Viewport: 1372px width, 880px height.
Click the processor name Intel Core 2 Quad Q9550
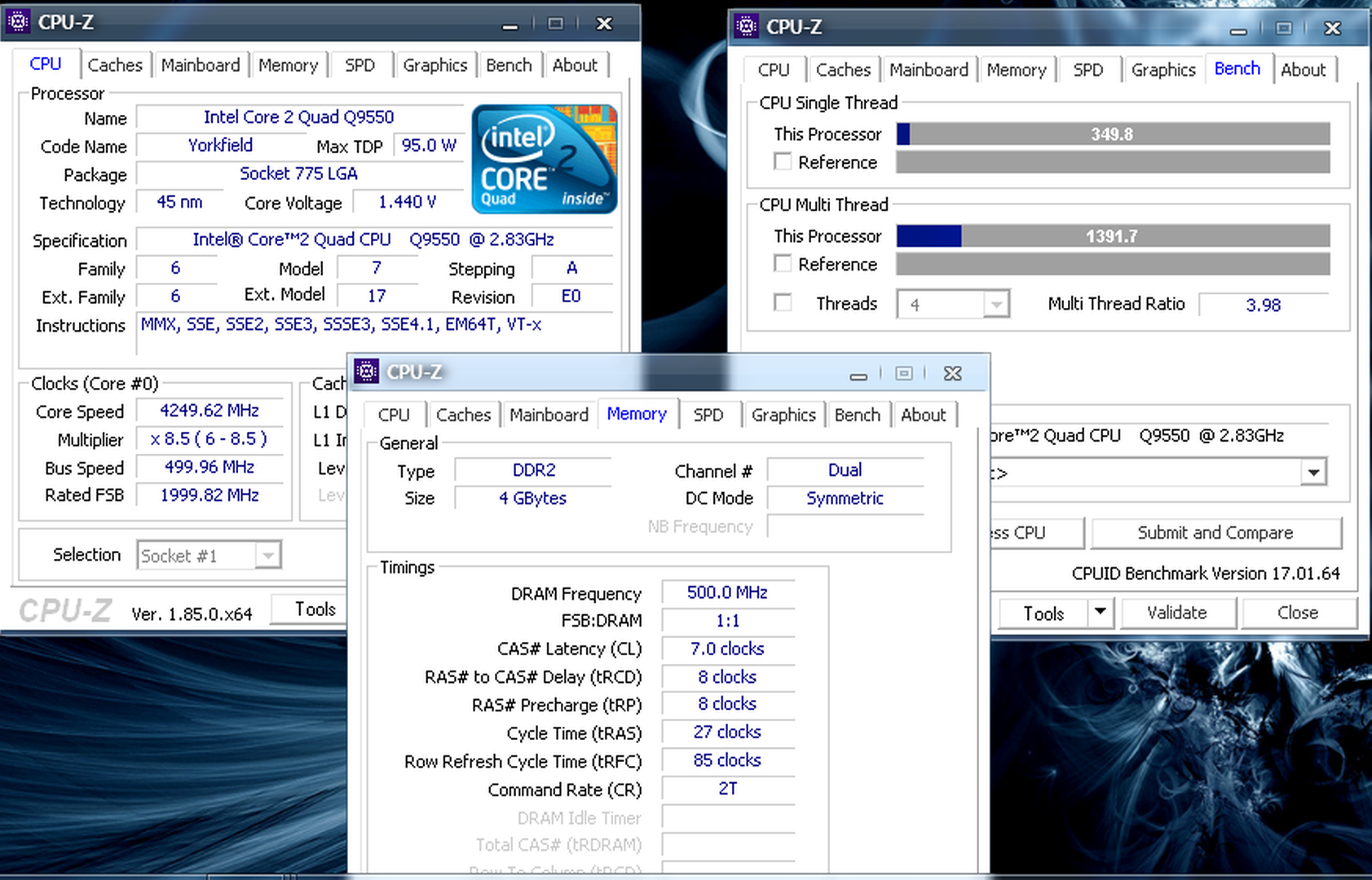[299, 117]
